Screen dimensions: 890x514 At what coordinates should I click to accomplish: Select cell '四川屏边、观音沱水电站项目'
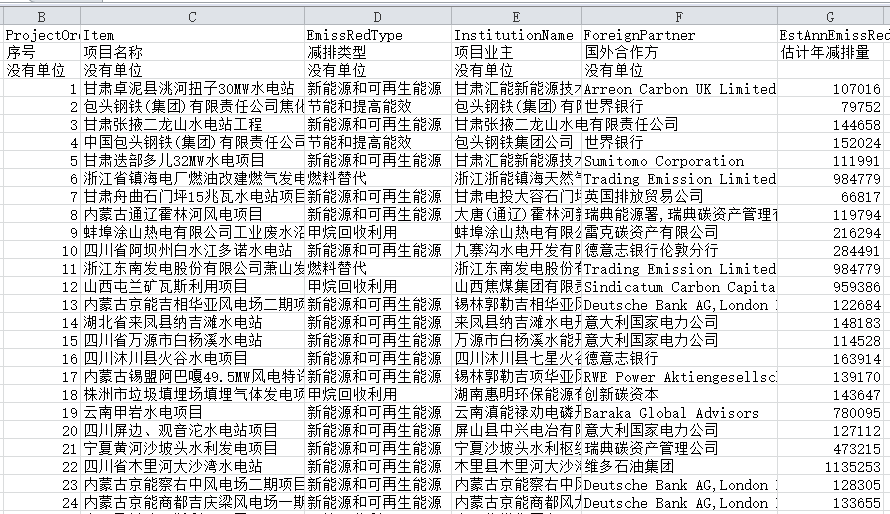[192, 431]
